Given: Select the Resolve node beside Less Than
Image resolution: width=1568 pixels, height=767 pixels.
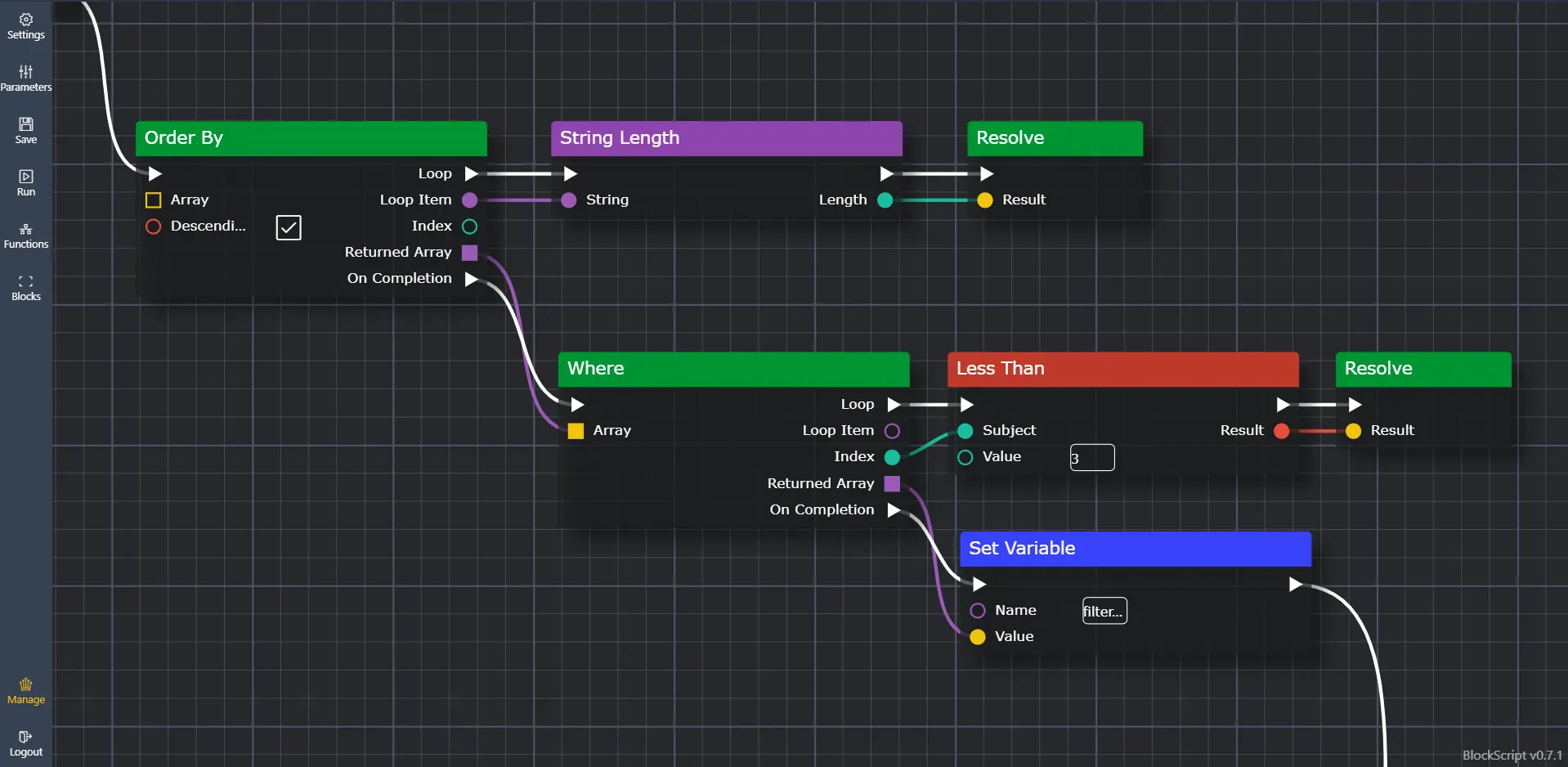Looking at the screenshot, I should [1423, 369].
